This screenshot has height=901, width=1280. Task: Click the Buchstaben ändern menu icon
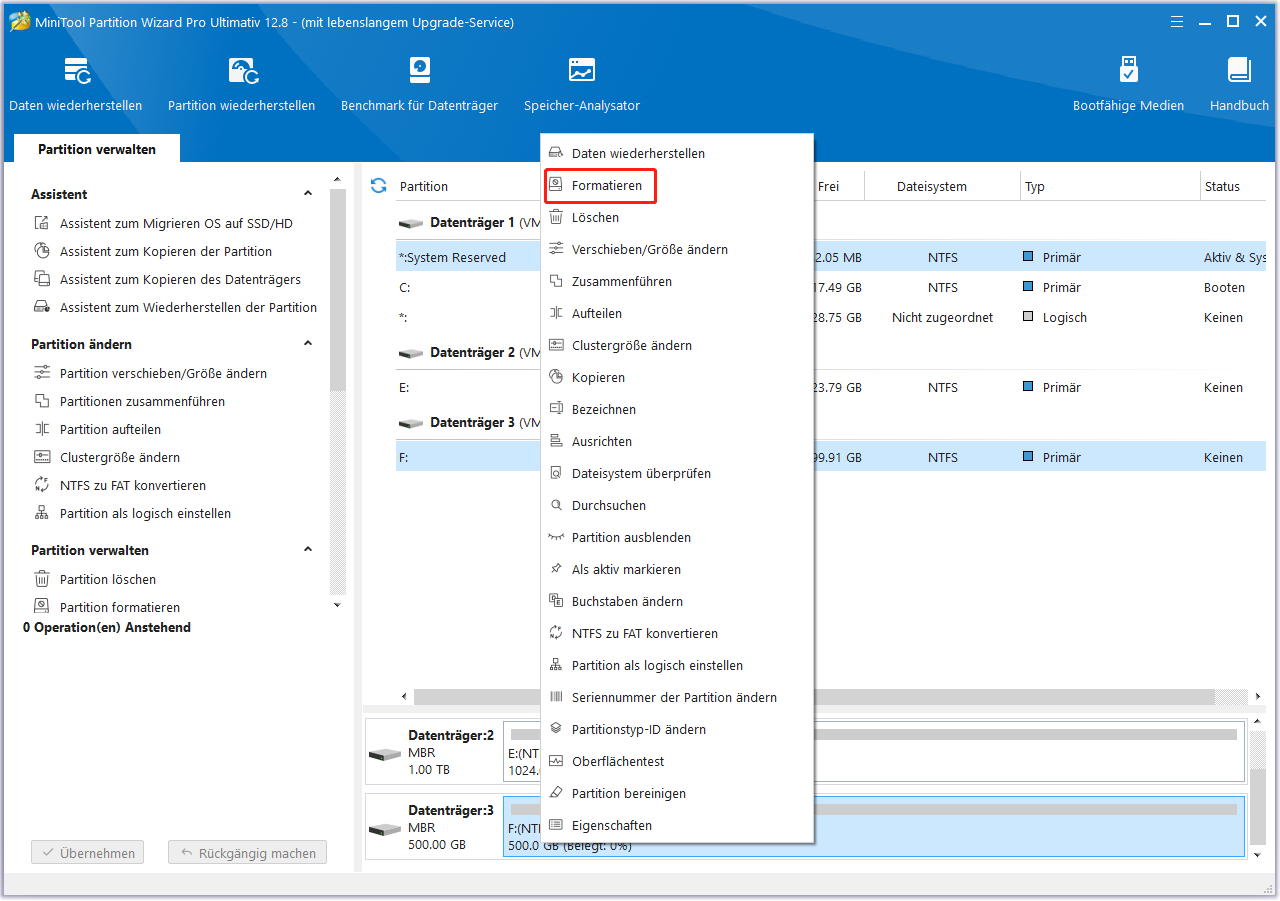[556, 602]
